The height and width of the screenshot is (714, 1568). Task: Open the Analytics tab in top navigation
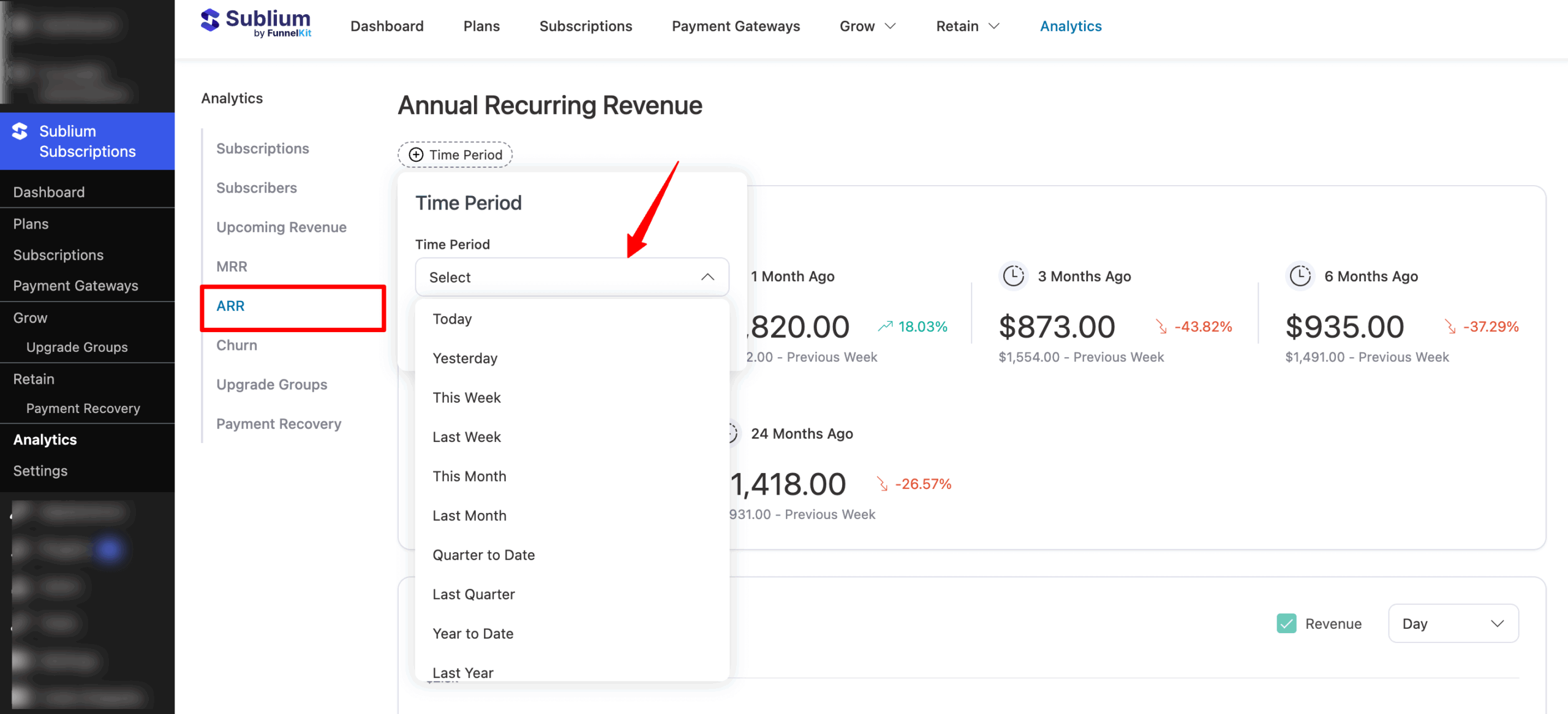[1071, 26]
